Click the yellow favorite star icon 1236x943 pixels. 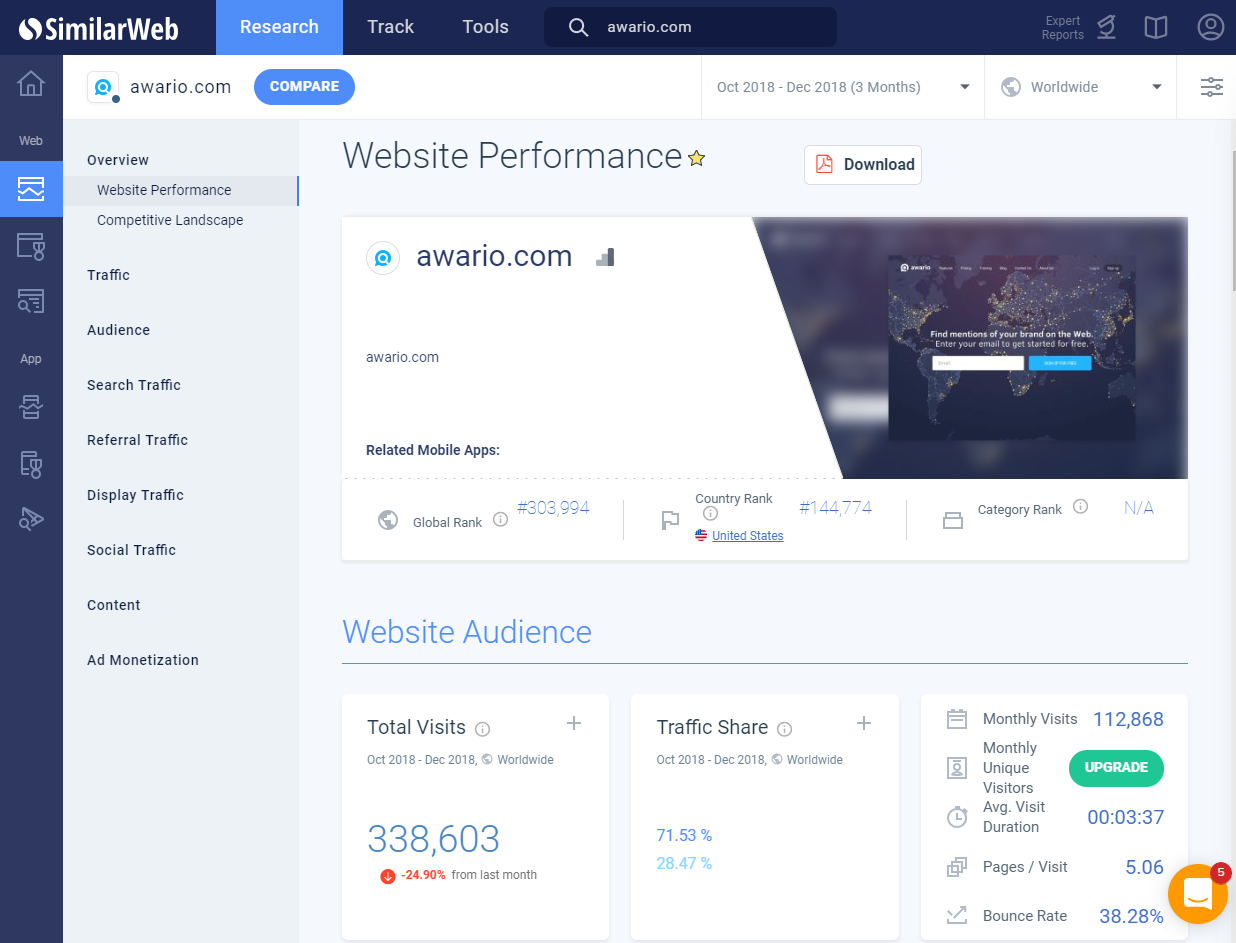tap(697, 158)
